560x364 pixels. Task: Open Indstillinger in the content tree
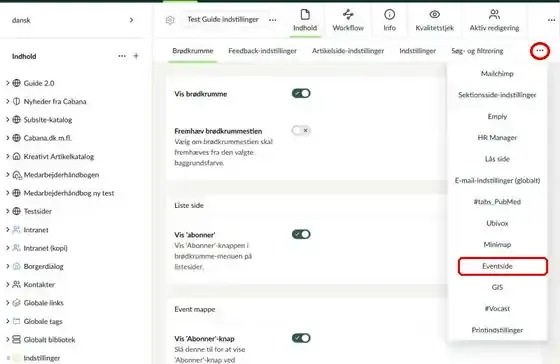[x=41, y=358]
